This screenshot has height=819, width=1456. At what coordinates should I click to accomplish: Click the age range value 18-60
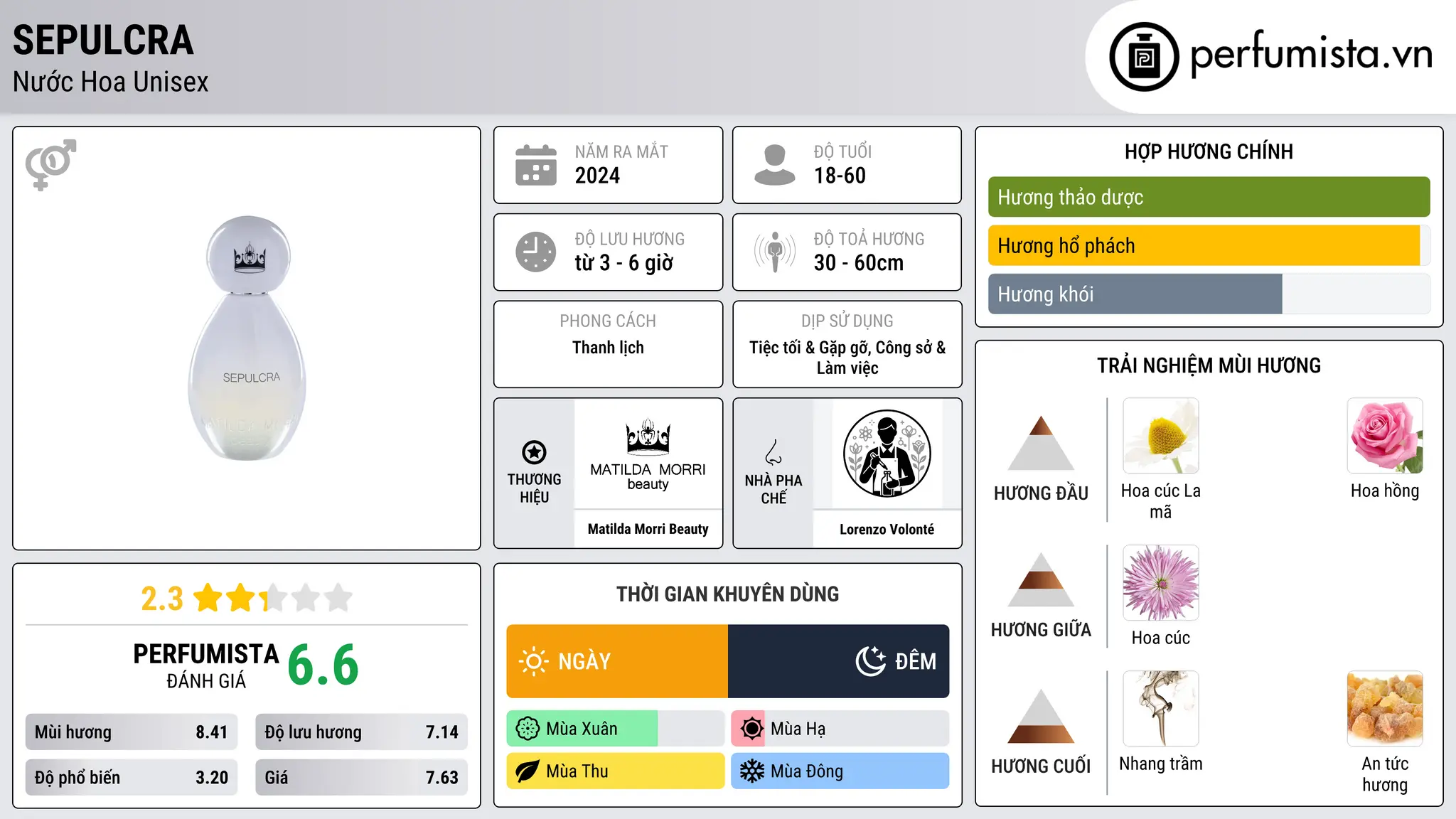(x=840, y=176)
